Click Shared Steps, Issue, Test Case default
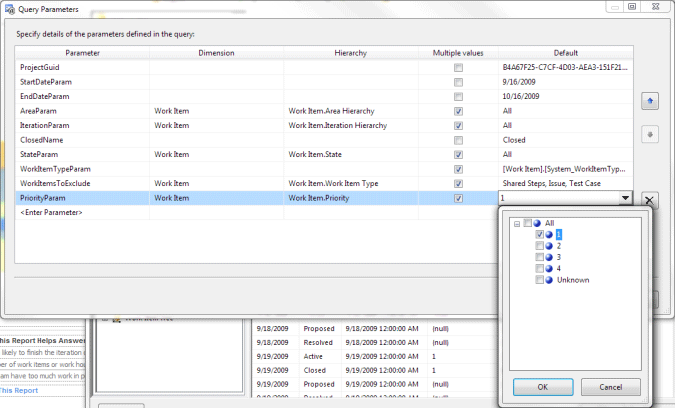The width and height of the screenshot is (675, 408). pos(551,183)
